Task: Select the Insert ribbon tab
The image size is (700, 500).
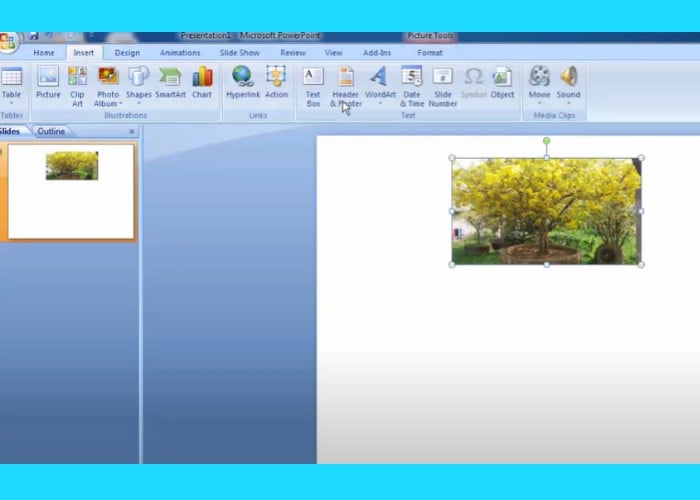Action: [x=84, y=53]
